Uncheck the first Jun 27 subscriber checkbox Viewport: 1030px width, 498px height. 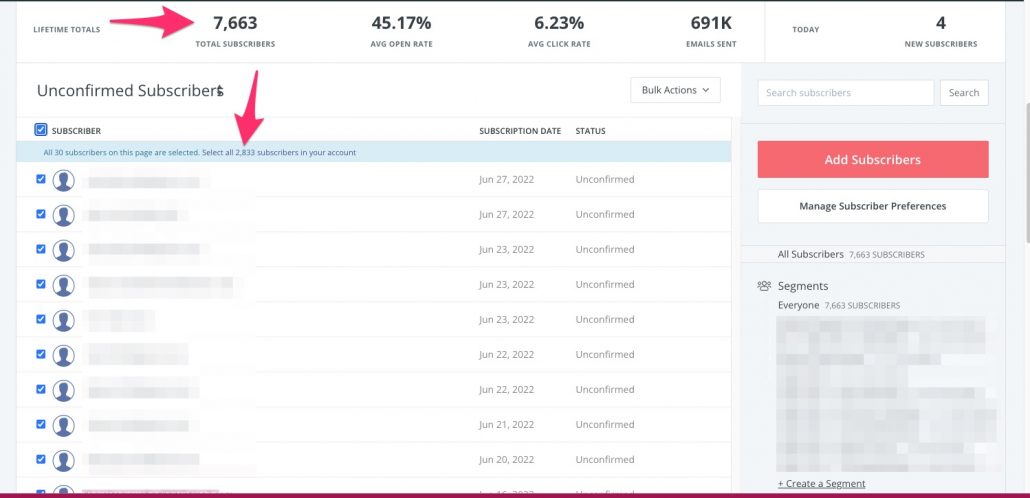(41, 179)
